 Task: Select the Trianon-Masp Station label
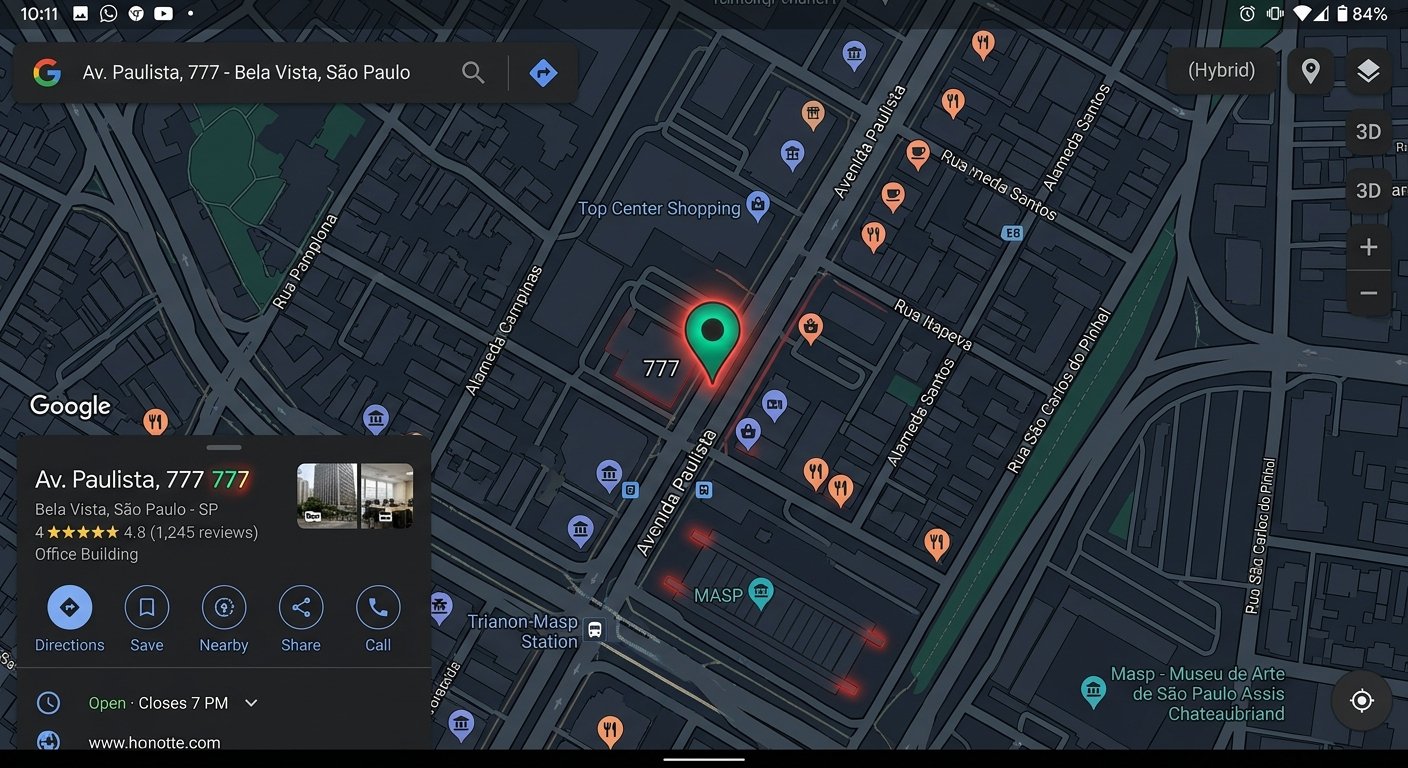click(523, 631)
